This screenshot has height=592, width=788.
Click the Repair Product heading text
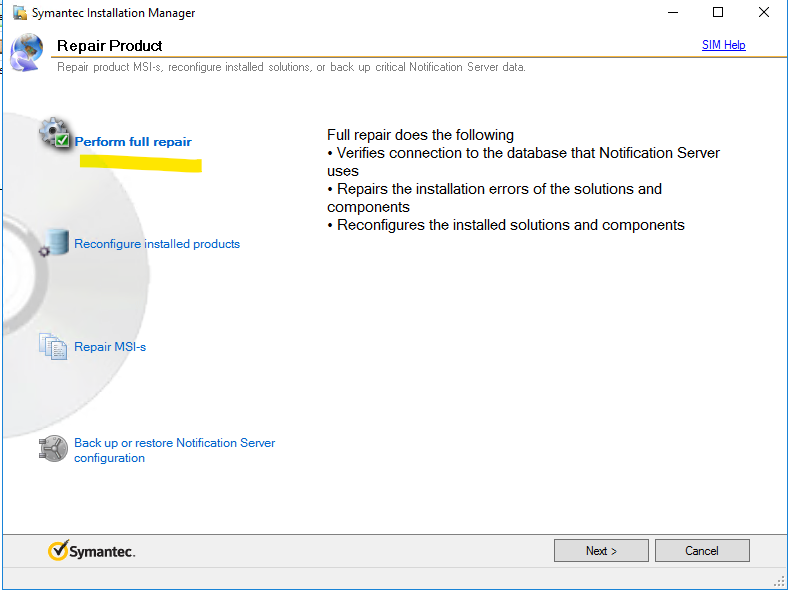point(110,46)
